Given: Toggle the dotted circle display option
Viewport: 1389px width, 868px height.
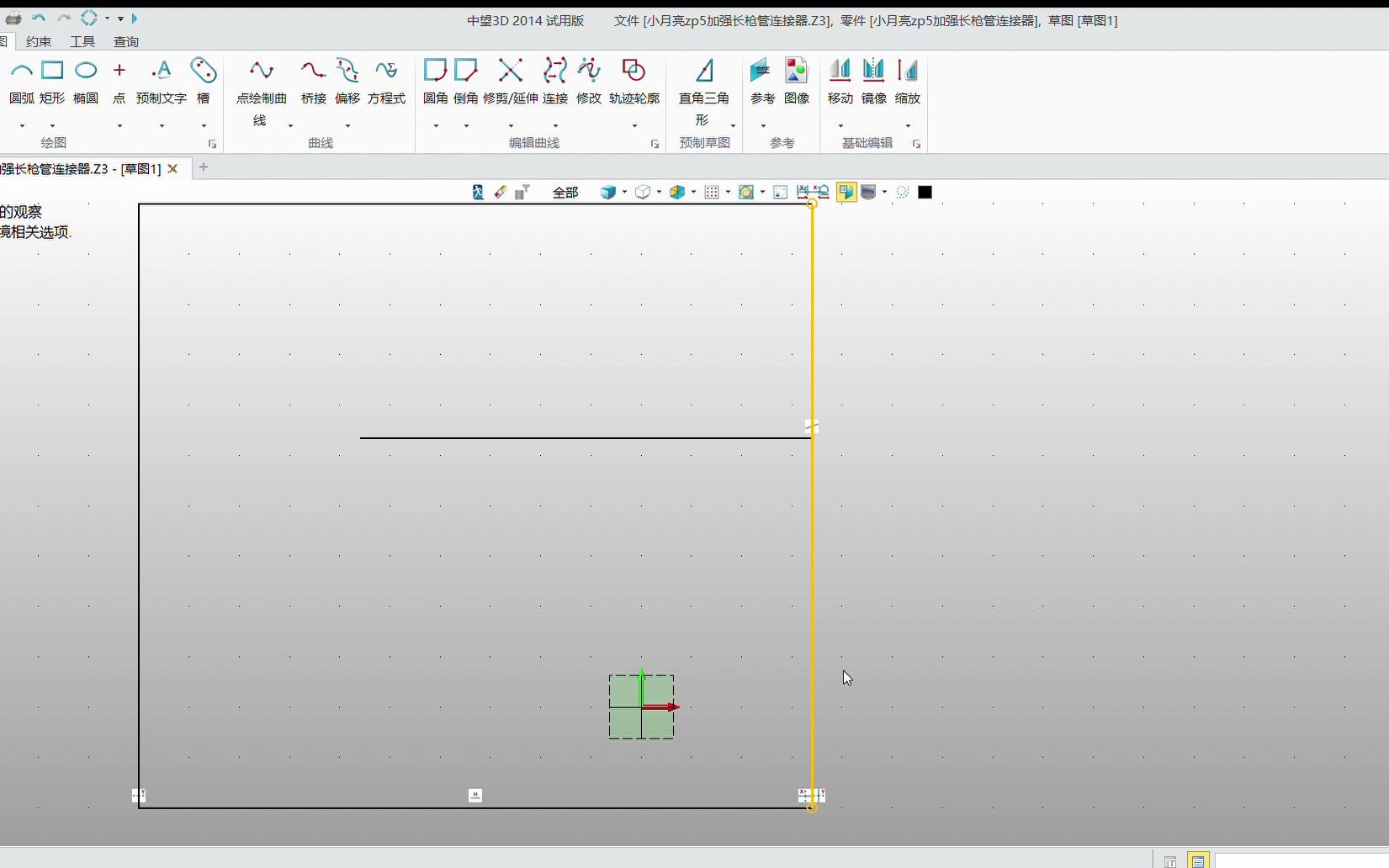Looking at the screenshot, I should click(x=903, y=192).
